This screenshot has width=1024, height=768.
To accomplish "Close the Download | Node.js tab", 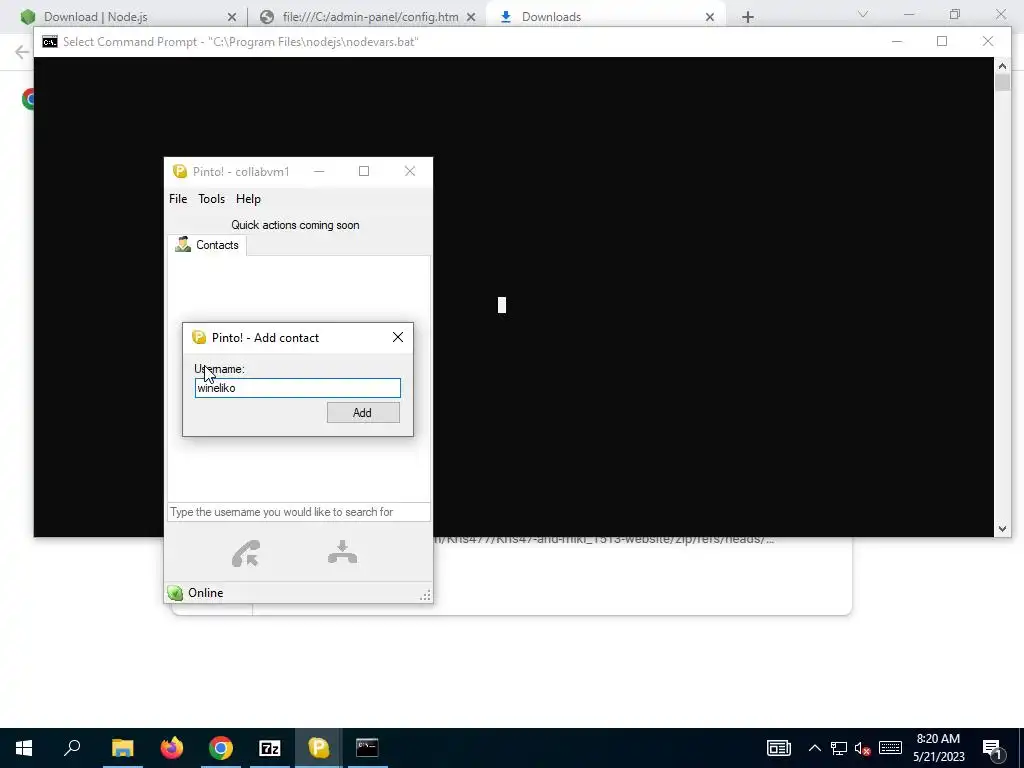I will tap(232, 17).
